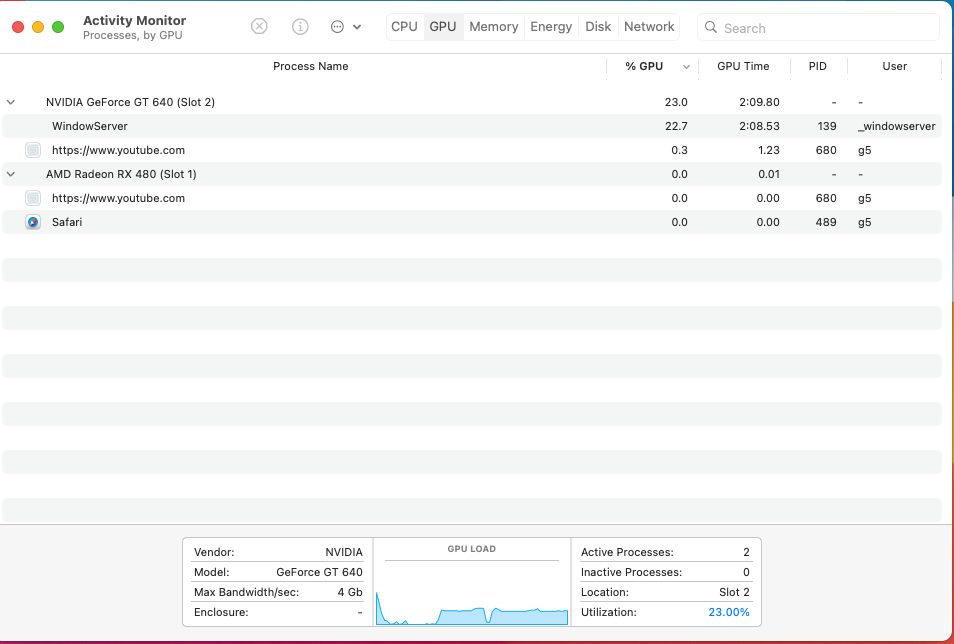Click Max Bandwidth/sec 4 Gb value

click(350, 592)
